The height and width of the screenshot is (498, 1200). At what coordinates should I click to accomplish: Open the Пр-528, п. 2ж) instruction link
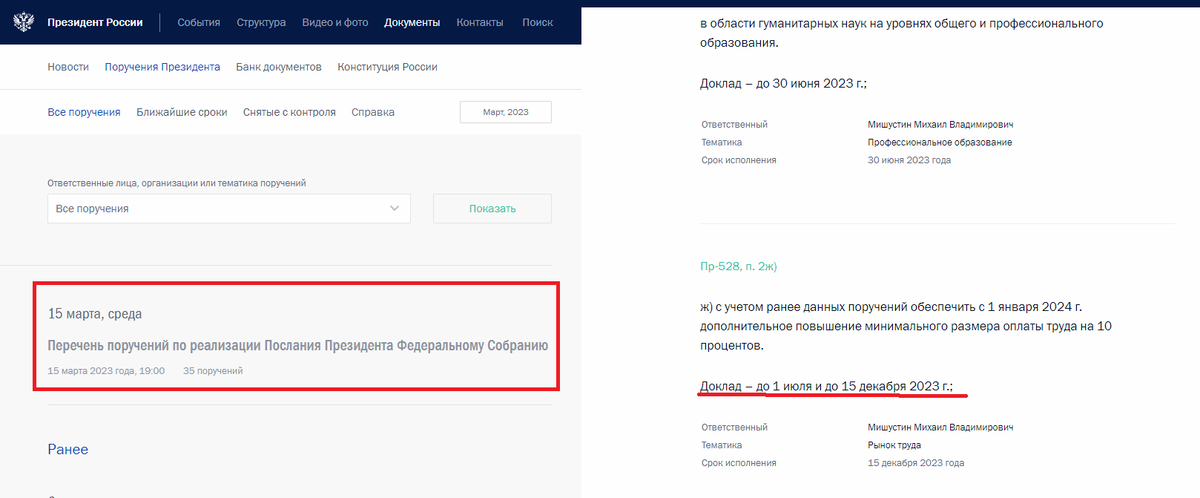(739, 267)
